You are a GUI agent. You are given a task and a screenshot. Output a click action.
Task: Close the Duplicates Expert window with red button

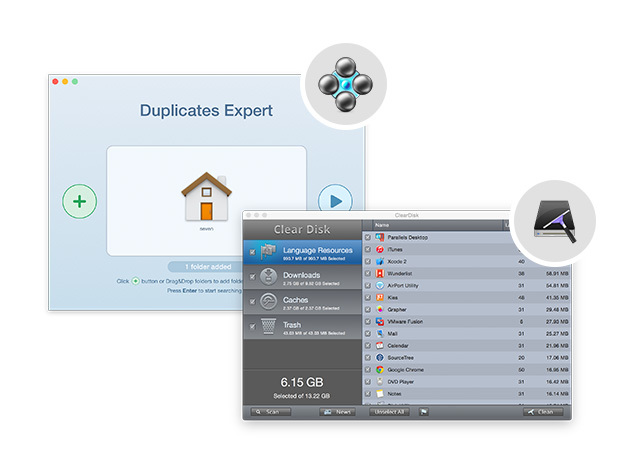55,82
